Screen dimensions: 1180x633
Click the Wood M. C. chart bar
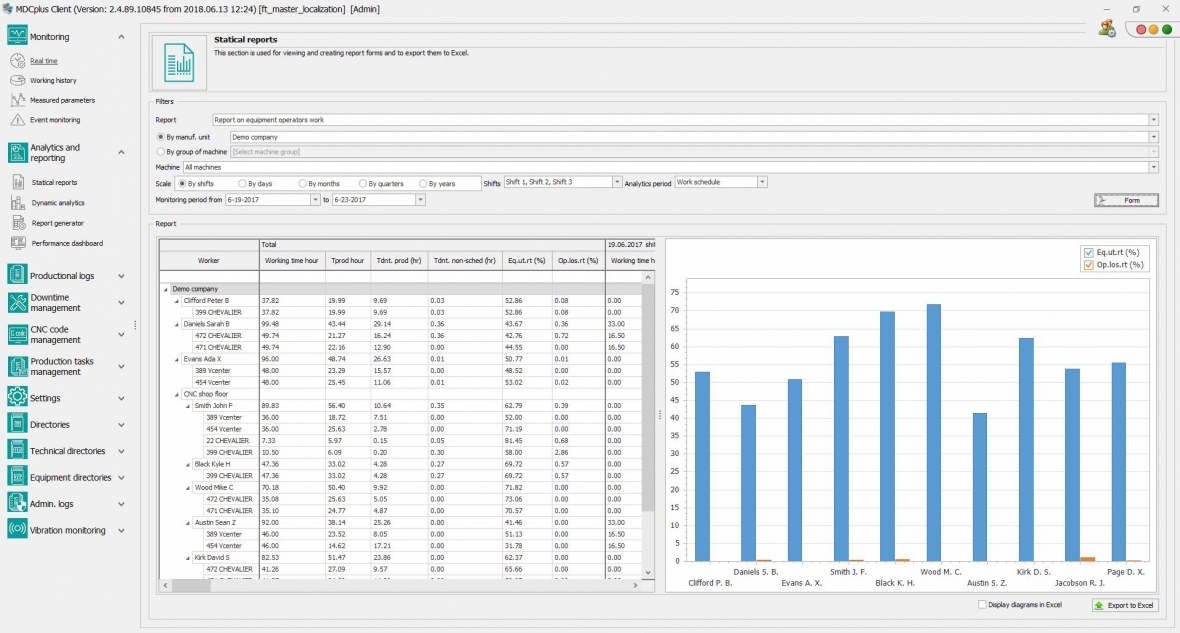[934, 433]
